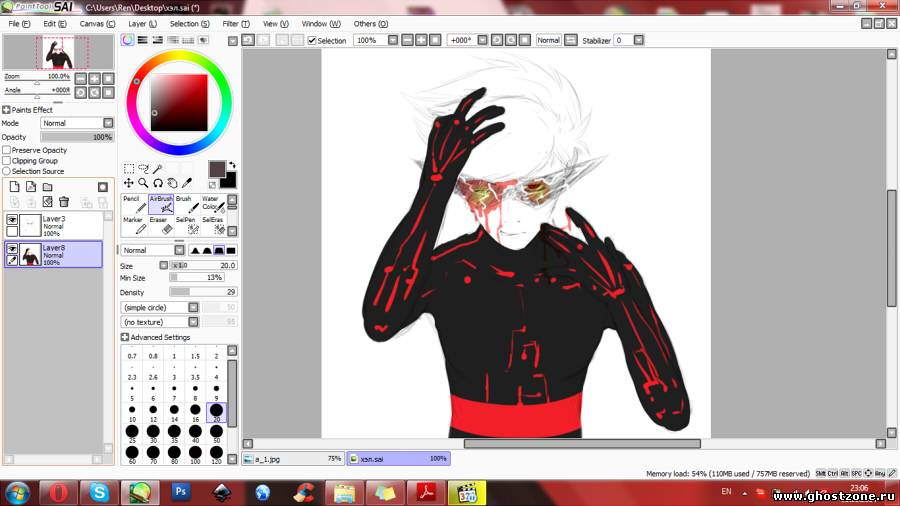Activate the hand pan tool
The height and width of the screenshot is (506, 900).
(x=172, y=183)
